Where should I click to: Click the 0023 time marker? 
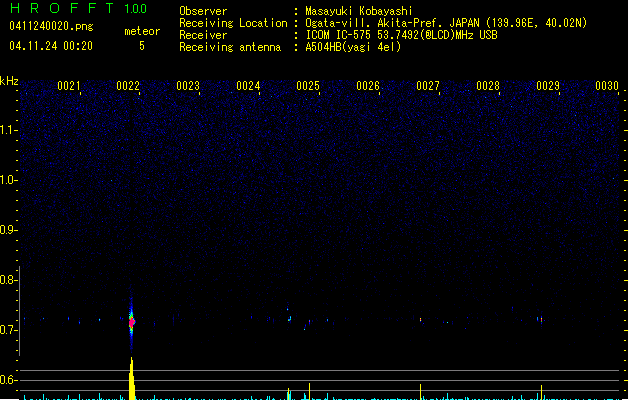tap(188, 86)
